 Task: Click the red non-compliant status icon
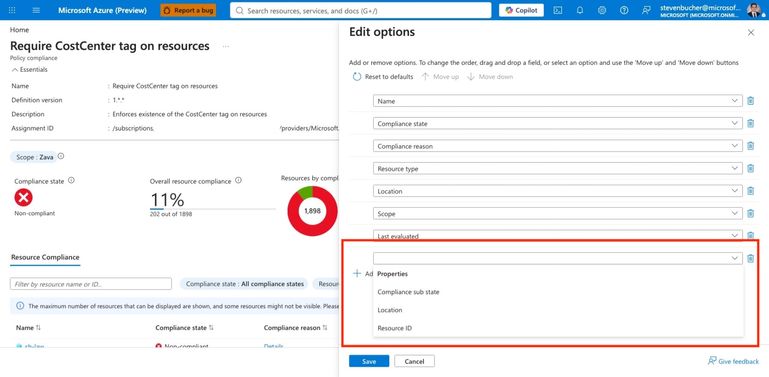click(x=23, y=198)
